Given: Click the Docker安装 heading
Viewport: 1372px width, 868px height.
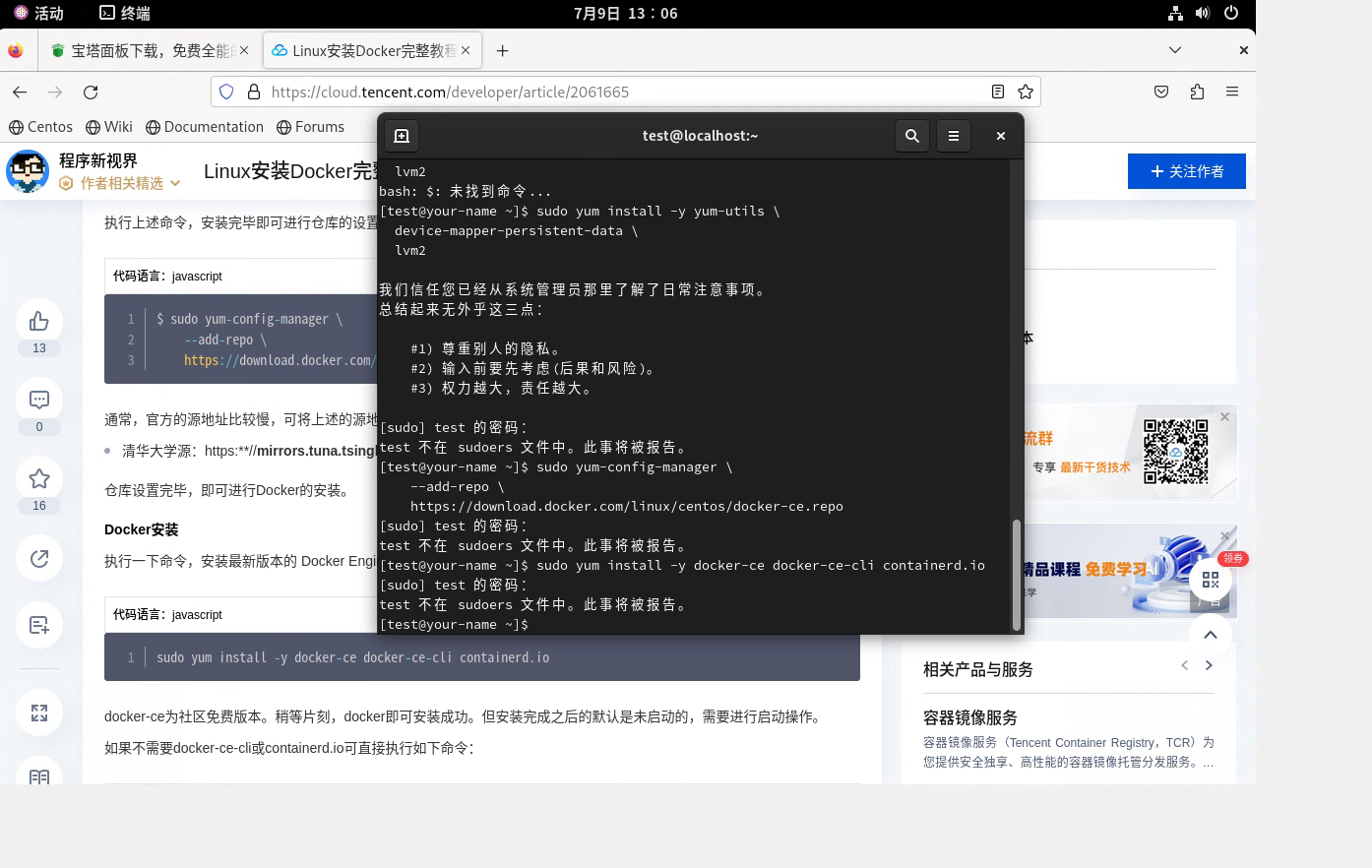Looking at the screenshot, I should (142, 529).
